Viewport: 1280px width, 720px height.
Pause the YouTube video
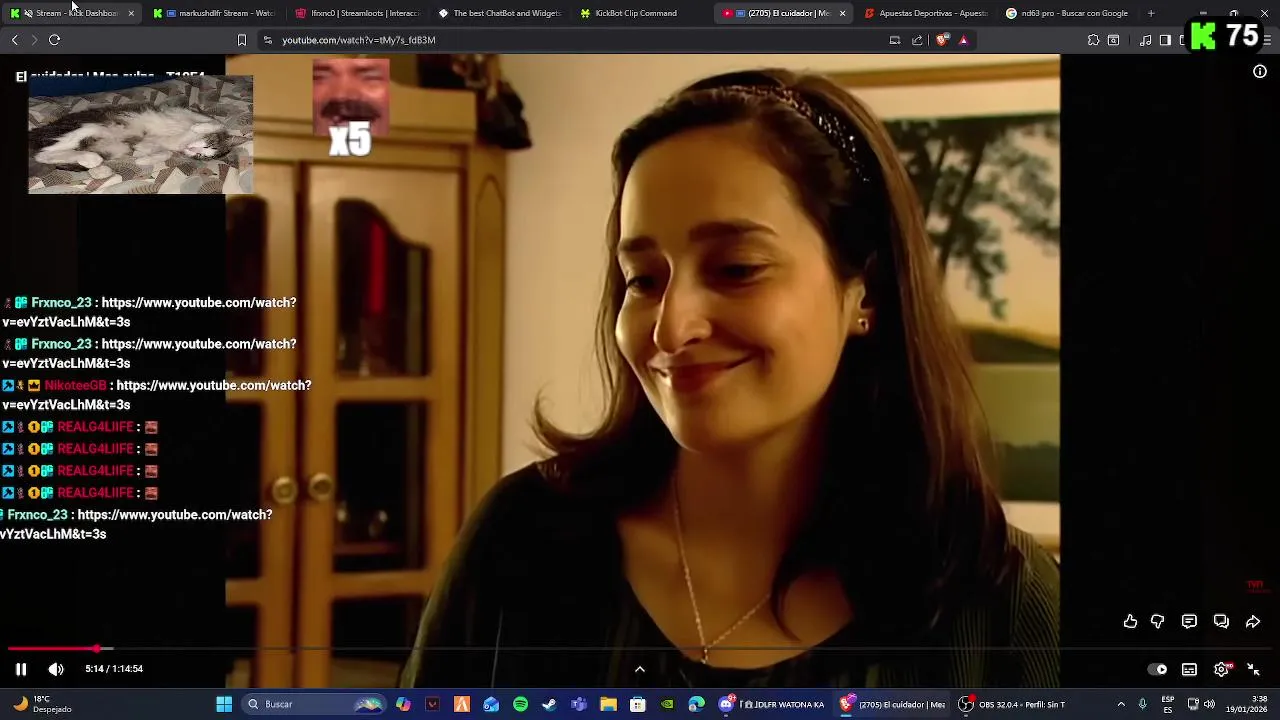[20, 669]
